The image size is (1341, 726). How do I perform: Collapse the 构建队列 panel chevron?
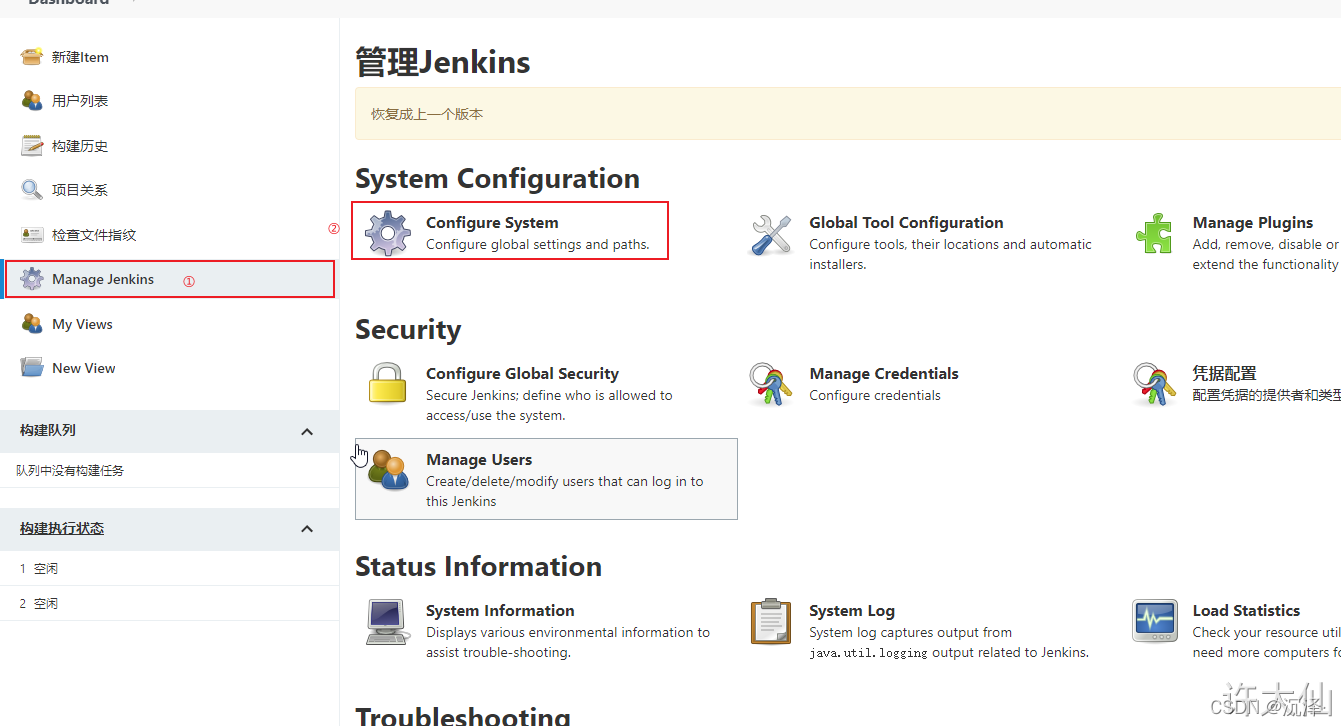(307, 432)
